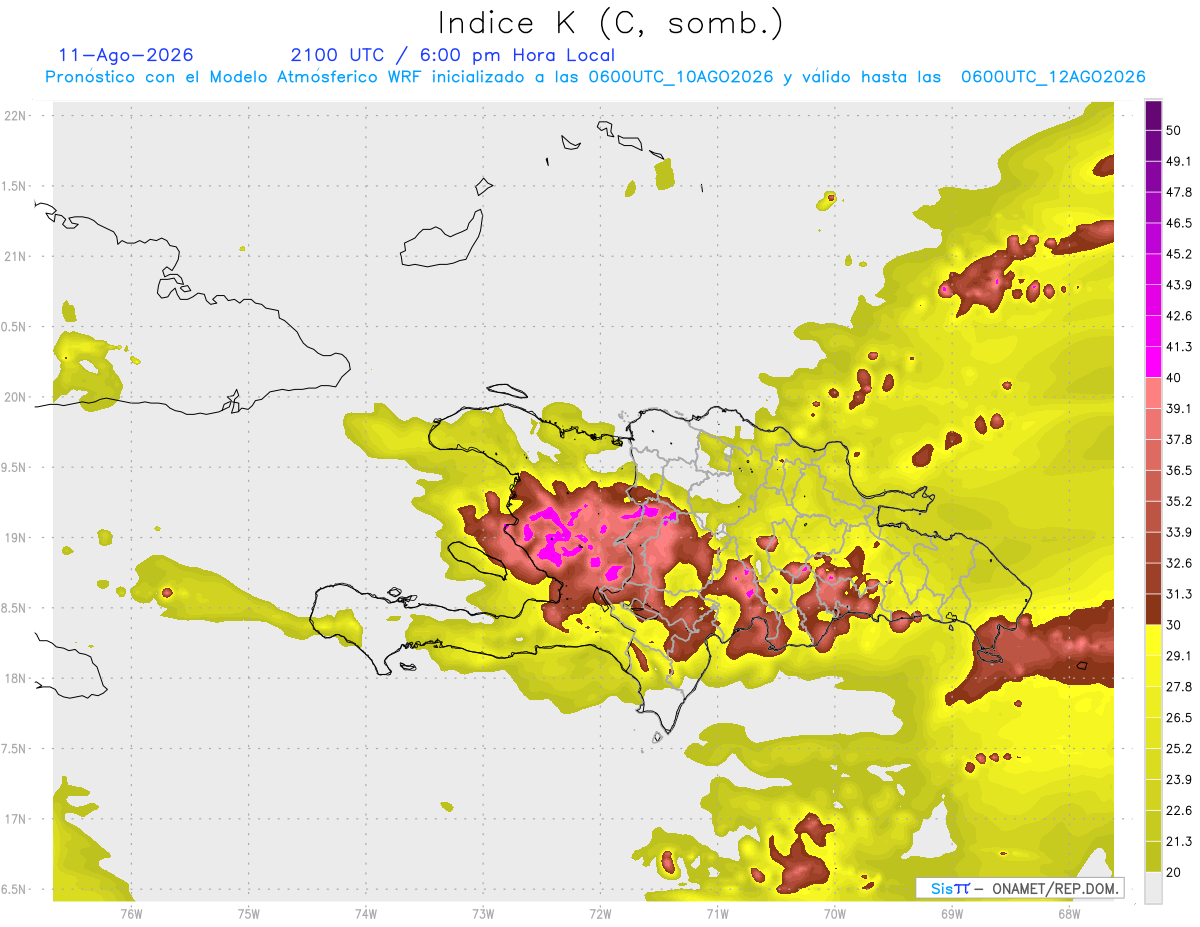This screenshot has height=927, width=1200.
Task: Click the colorbar value "41.3"
Action: pyautogui.click(x=1179, y=347)
